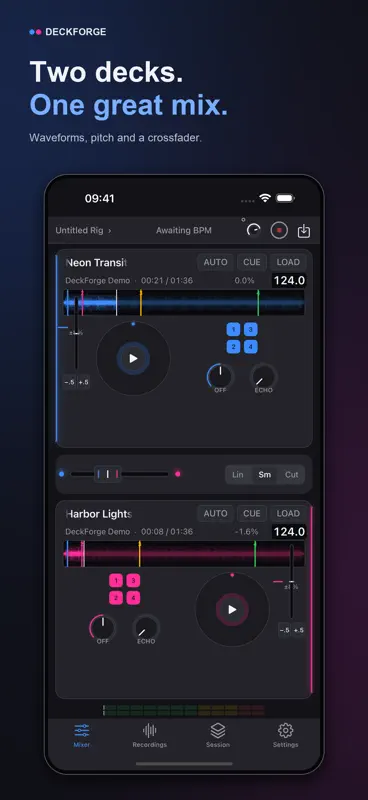Open the Settings tab
This screenshot has width=368, height=800.
285,735
